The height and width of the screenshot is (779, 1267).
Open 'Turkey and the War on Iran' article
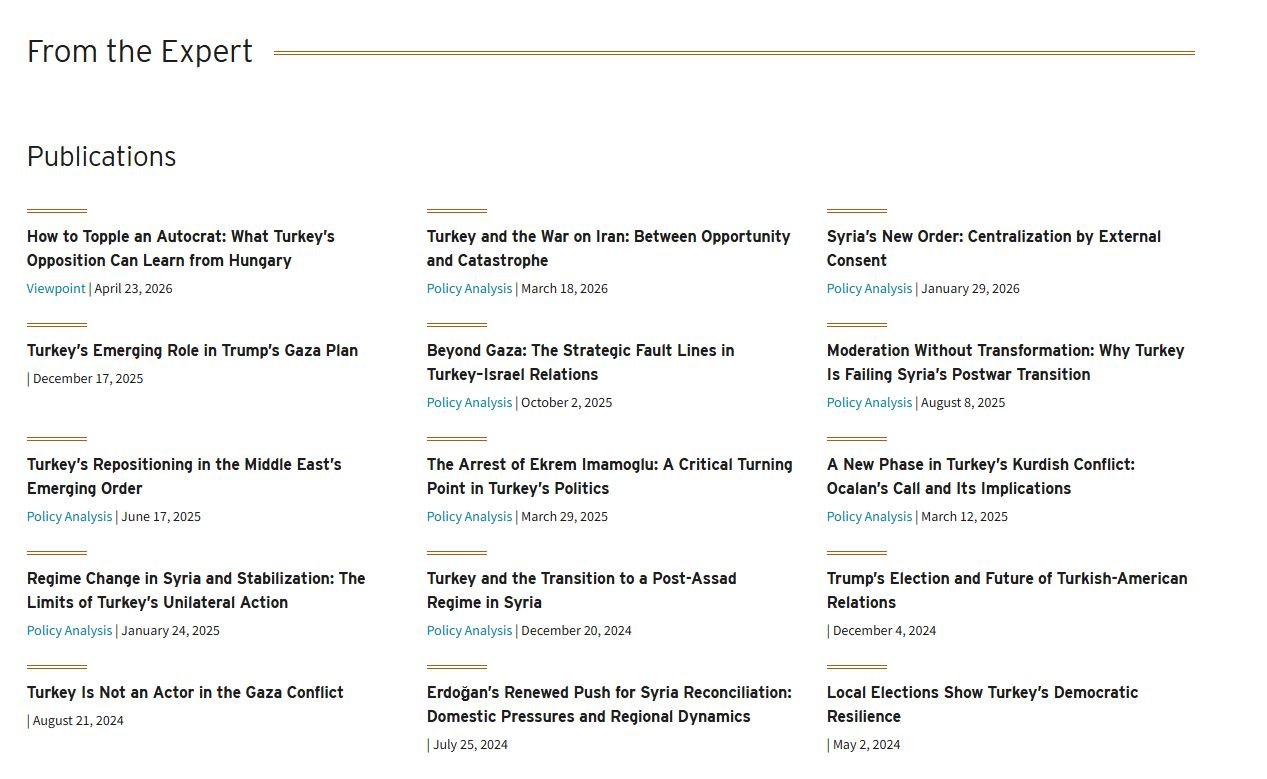coord(608,248)
